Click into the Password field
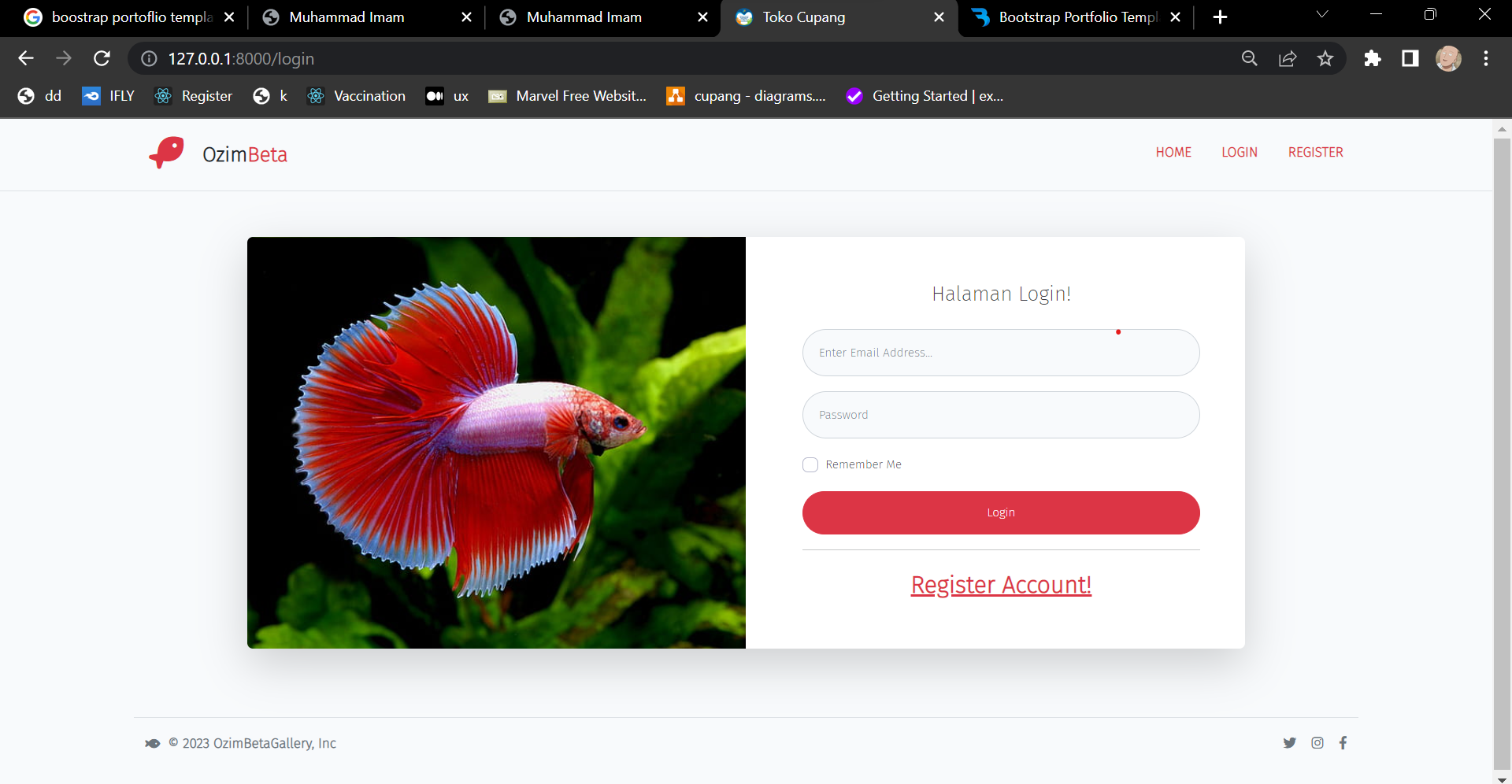The height and width of the screenshot is (784, 1512). pyautogui.click(x=1000, y=415)
